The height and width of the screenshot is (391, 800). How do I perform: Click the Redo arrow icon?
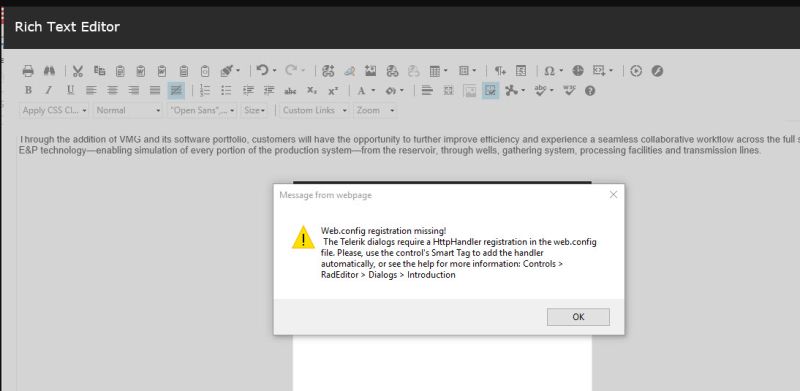[291, 70]
